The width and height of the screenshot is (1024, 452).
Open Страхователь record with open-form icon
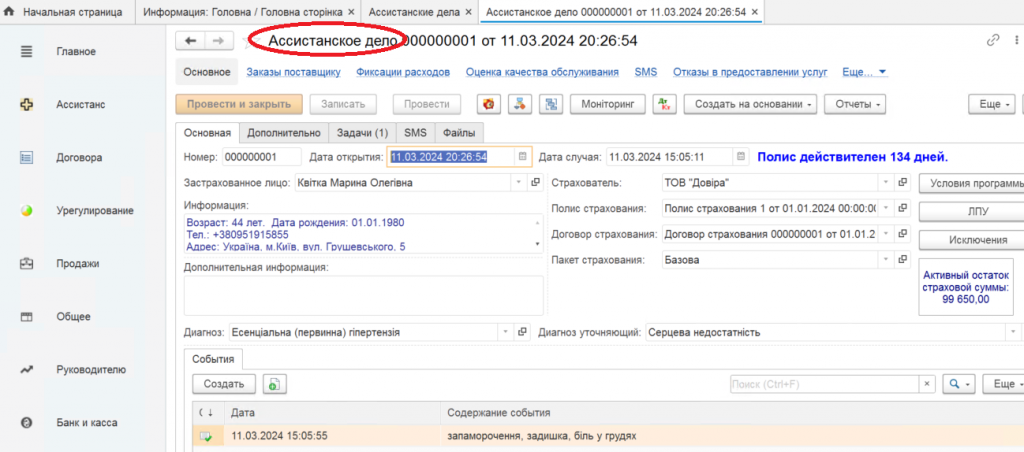point(902,183)
